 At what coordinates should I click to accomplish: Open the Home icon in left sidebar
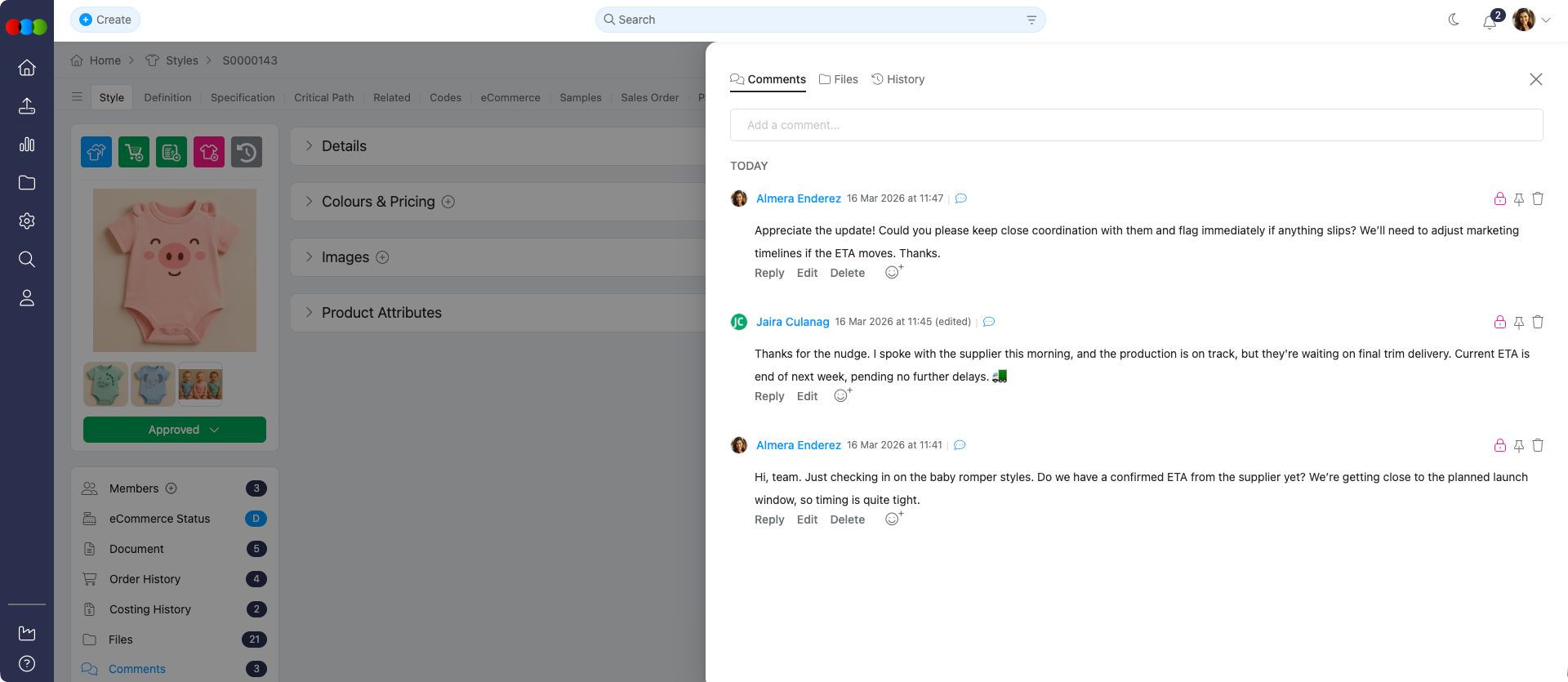tap(27, 68)
